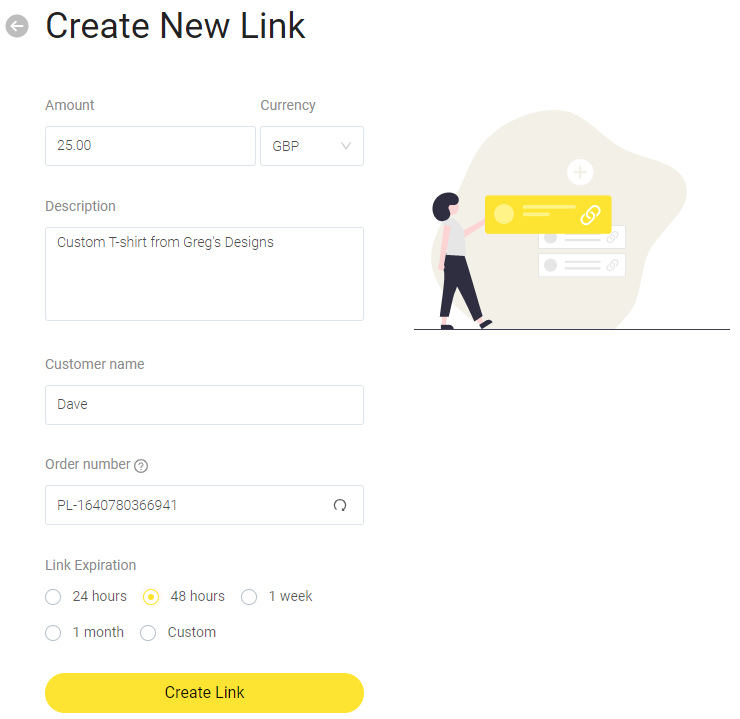Click the Customer name field
Screen dimensions: 740x719
pos(204,405)
